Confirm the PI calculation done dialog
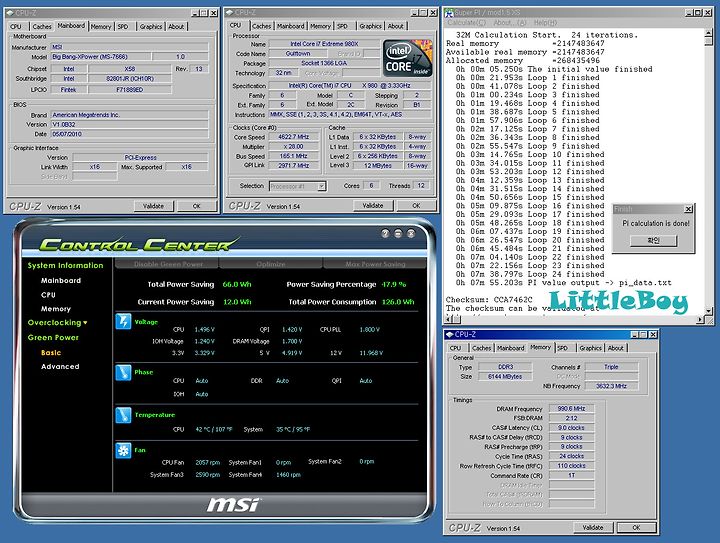 pos(653,241)
